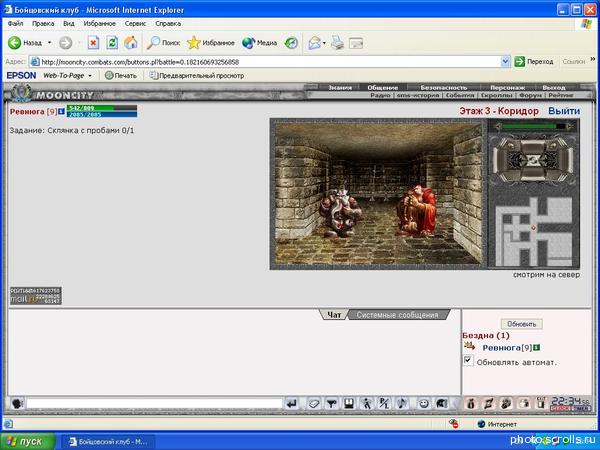The height and width of the screenshot is (450, 600).
Task: Open the Безопасность game menu
Action: pos(443,88)
